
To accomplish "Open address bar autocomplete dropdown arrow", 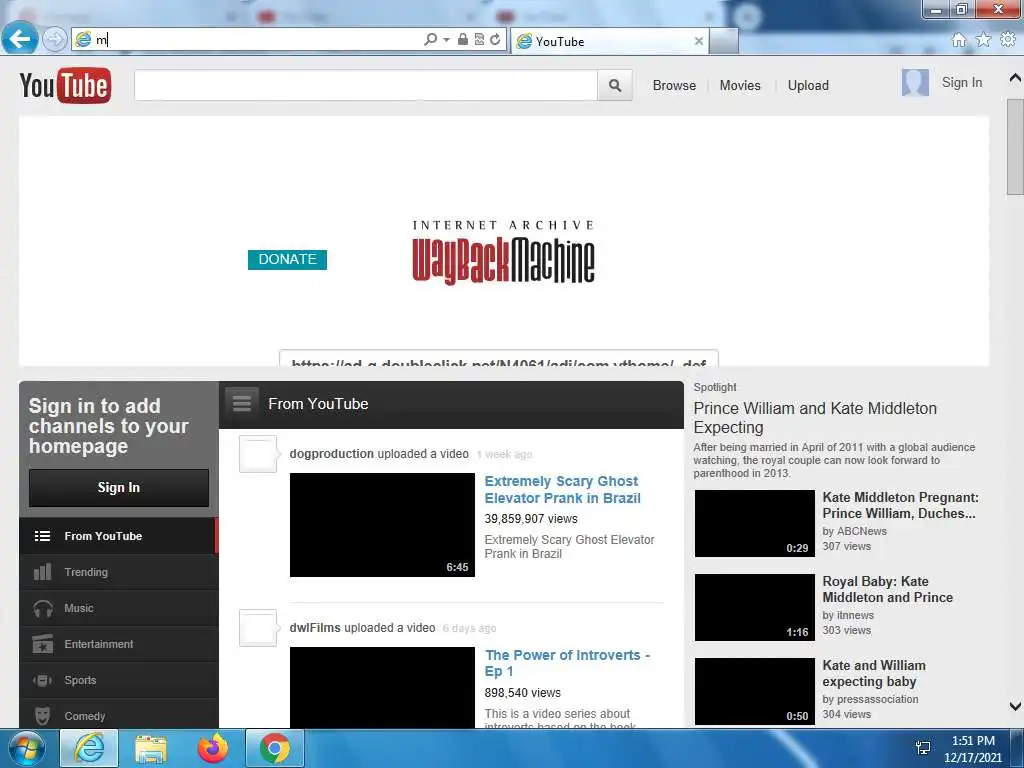I will (x=447, y=40).
